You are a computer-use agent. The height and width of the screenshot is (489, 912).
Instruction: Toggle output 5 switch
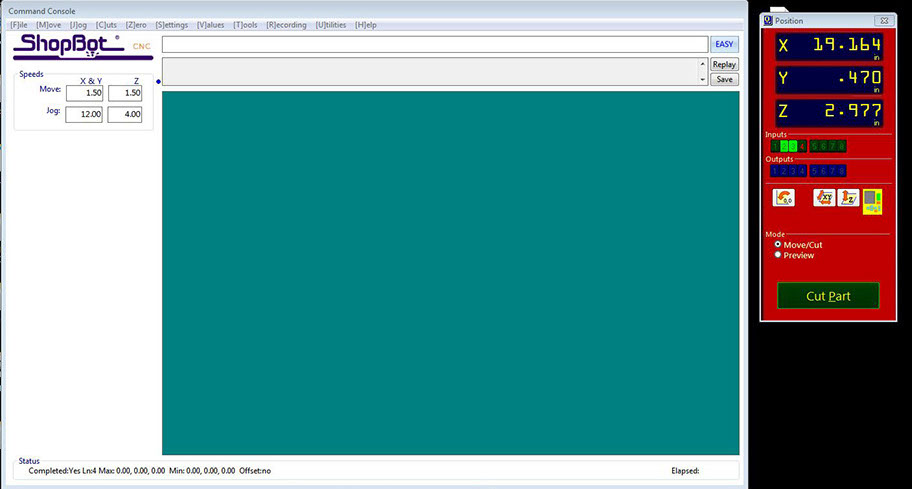click(814, 171)
